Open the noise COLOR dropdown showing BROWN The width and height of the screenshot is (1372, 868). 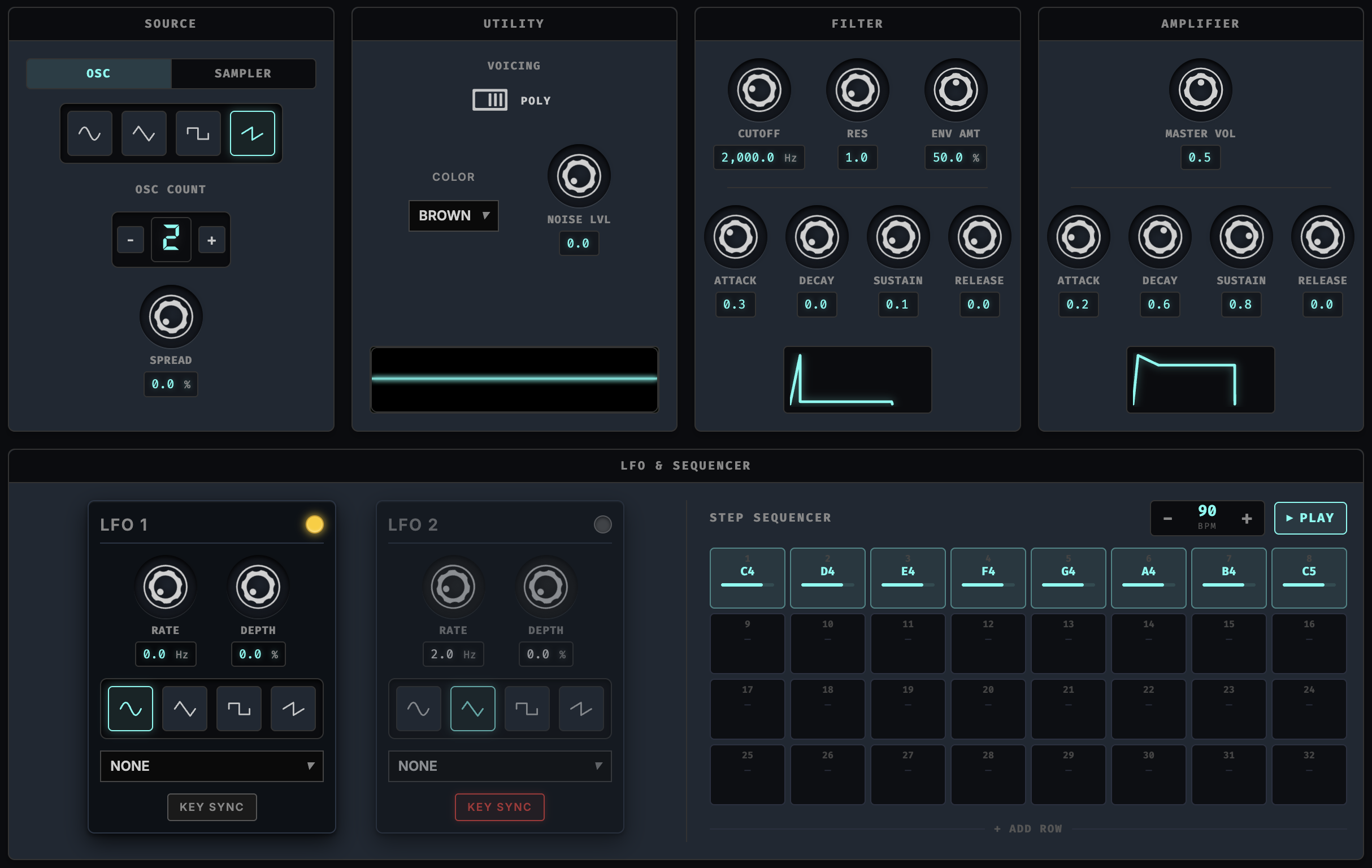pyautogui.click(x=453, y=215)
